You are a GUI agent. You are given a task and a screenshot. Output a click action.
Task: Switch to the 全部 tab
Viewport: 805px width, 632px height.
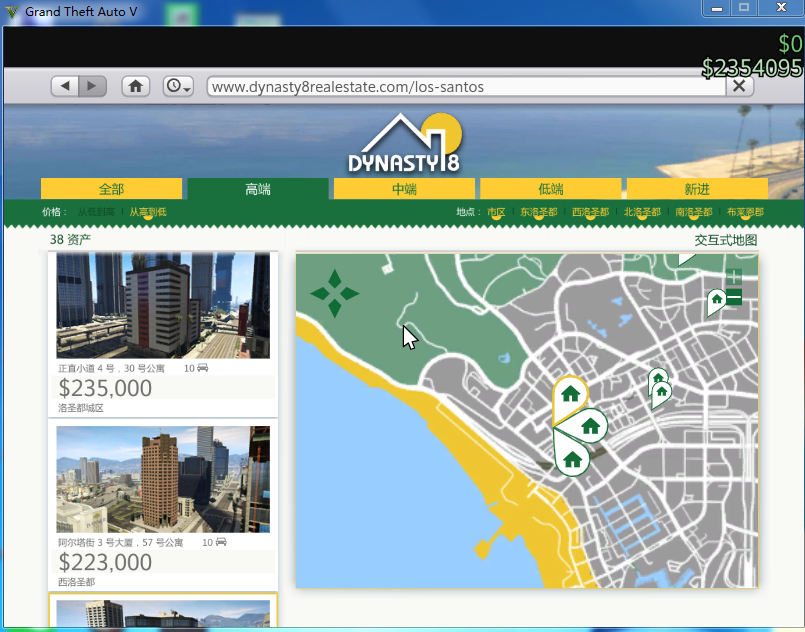pyautogui.click(x=111, y=189)
